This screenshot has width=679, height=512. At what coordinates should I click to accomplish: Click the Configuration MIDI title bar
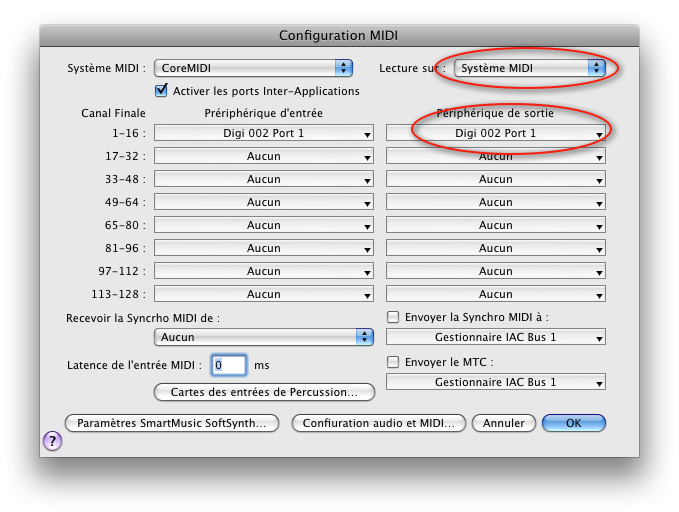click(340, 35)
